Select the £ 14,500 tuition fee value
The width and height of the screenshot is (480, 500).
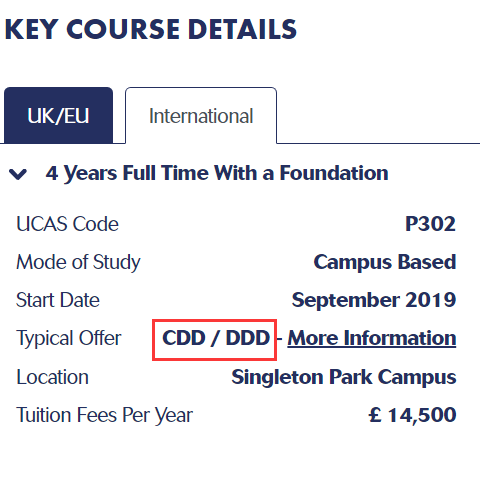pyautogui.click(x=412, y=415)
